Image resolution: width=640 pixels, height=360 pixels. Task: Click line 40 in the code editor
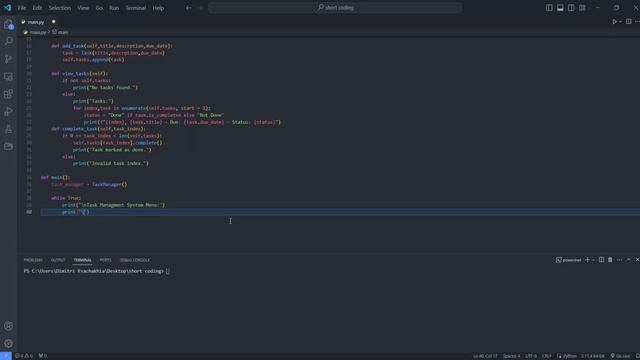(340, 212)
